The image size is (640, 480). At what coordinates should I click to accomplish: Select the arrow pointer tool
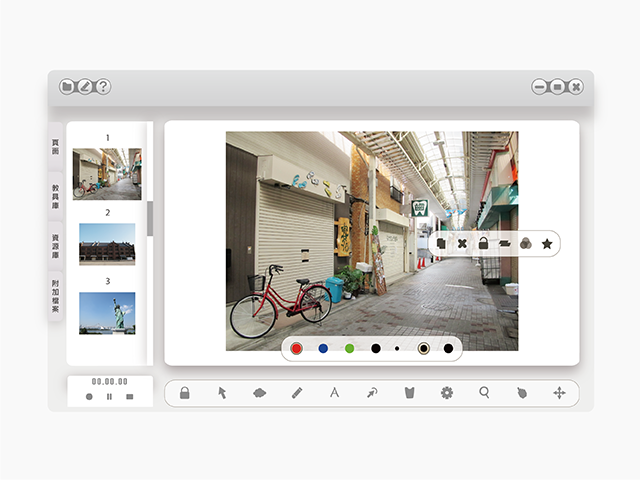point(222,393)
